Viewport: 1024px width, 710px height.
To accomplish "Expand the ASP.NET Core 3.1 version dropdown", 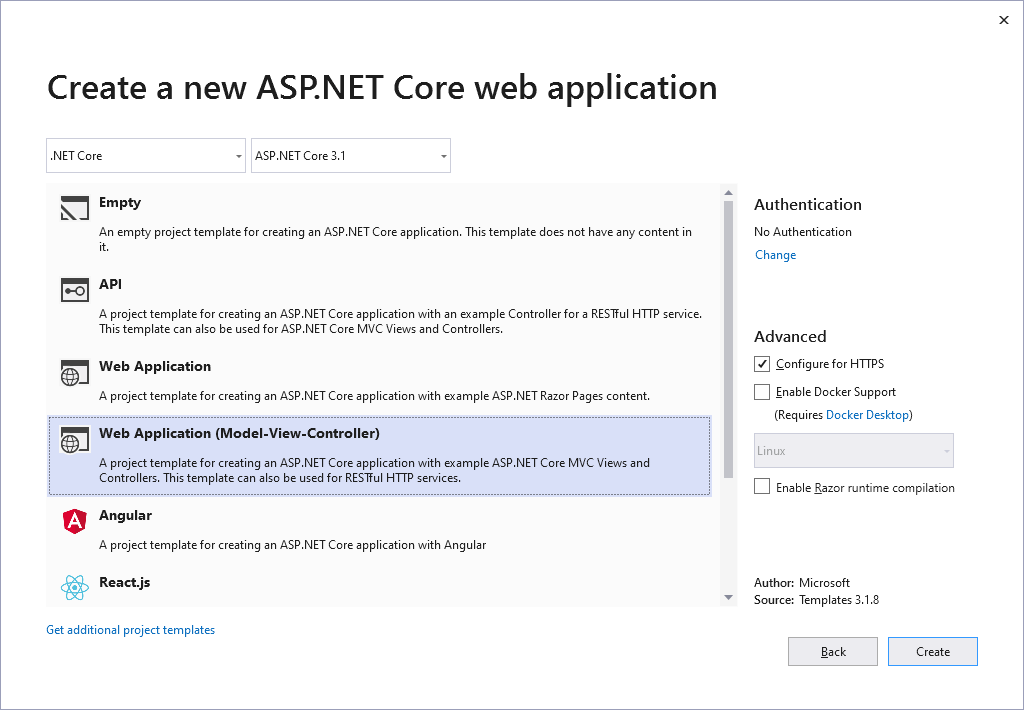I will click(350, 156).
